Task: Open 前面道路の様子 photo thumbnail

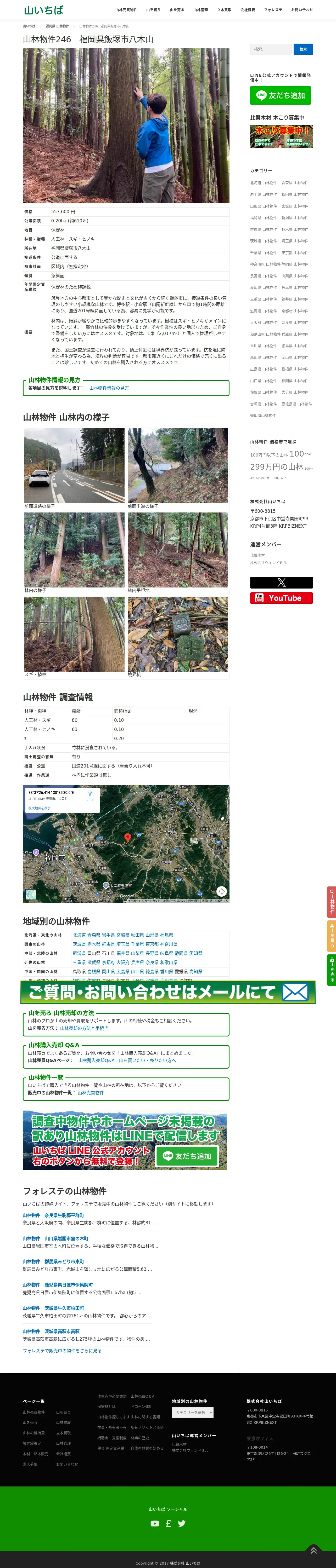Action: pos(74,466)
